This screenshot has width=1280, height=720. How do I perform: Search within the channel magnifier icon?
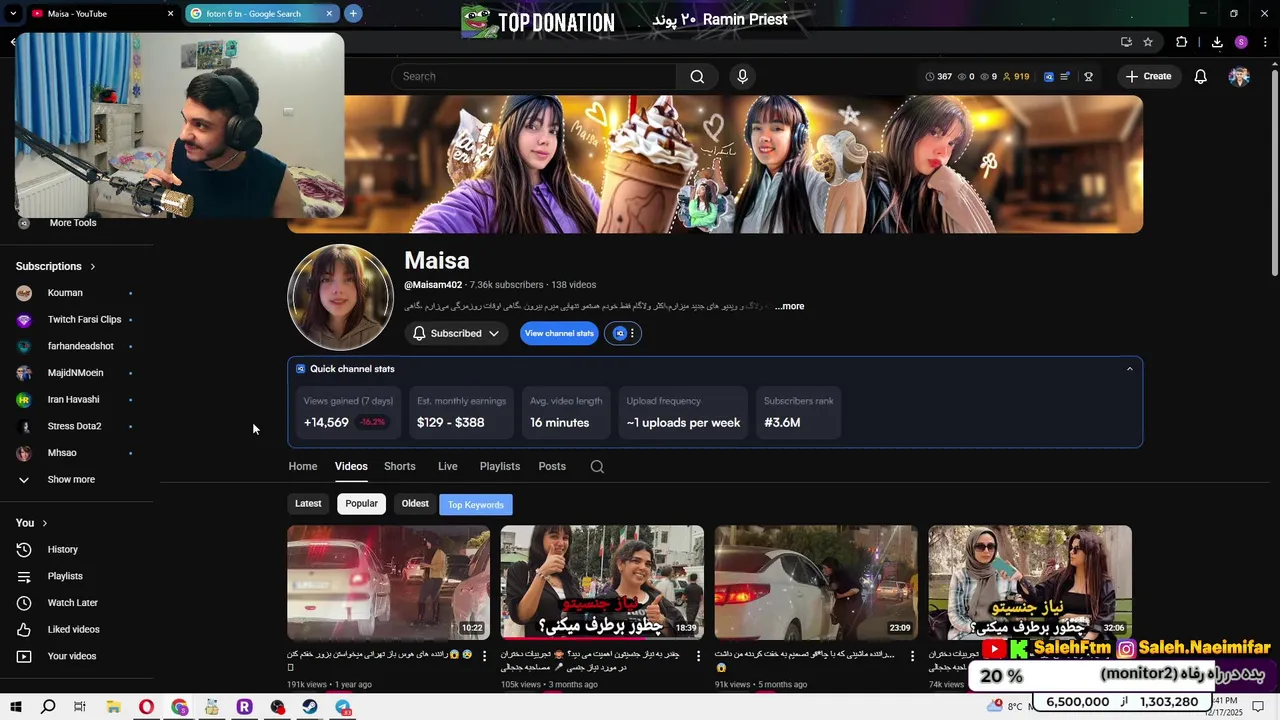point(597,466)
